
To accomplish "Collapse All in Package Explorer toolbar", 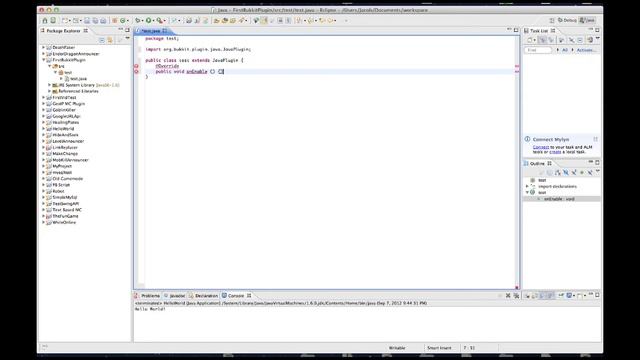I will (102, 40).
